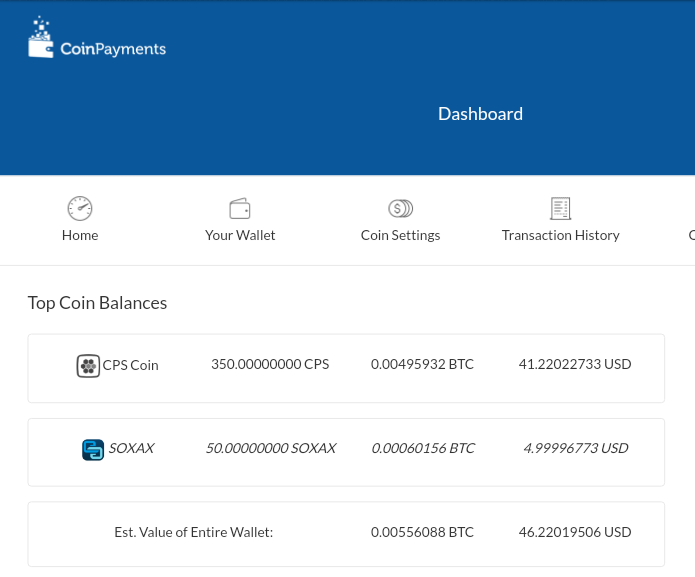The height and width of the screenshot is (577, 695).
Task: Click the Your Wallet icon
Action: [x=240, y=208]
